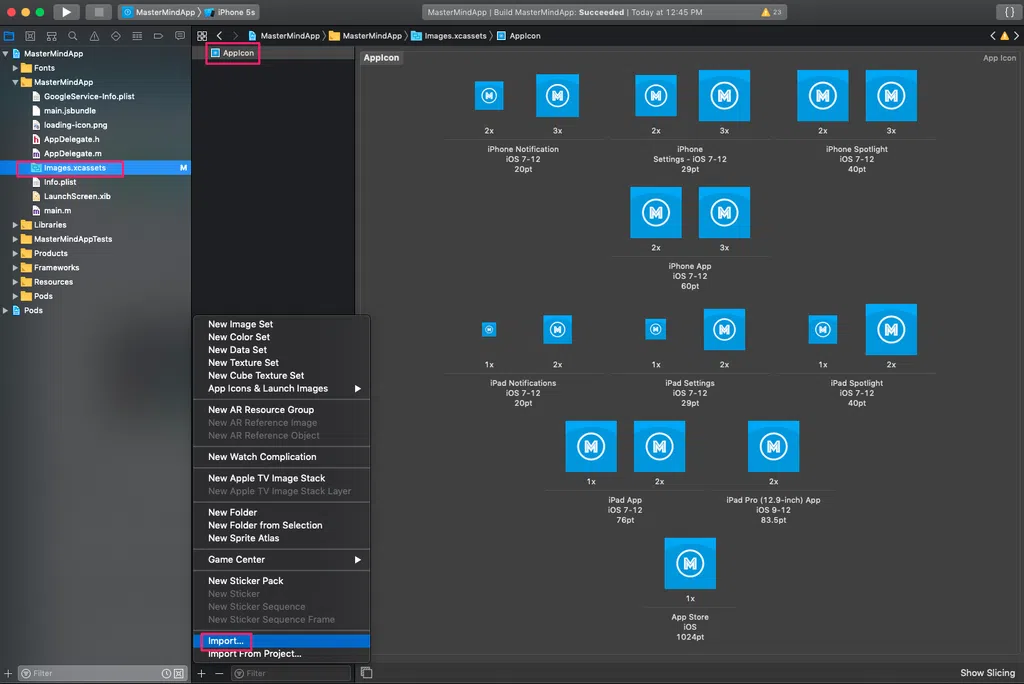The image size is (1024, 684).
Task: Jump to the previous issue arrow
Action: tap(993, 36)
